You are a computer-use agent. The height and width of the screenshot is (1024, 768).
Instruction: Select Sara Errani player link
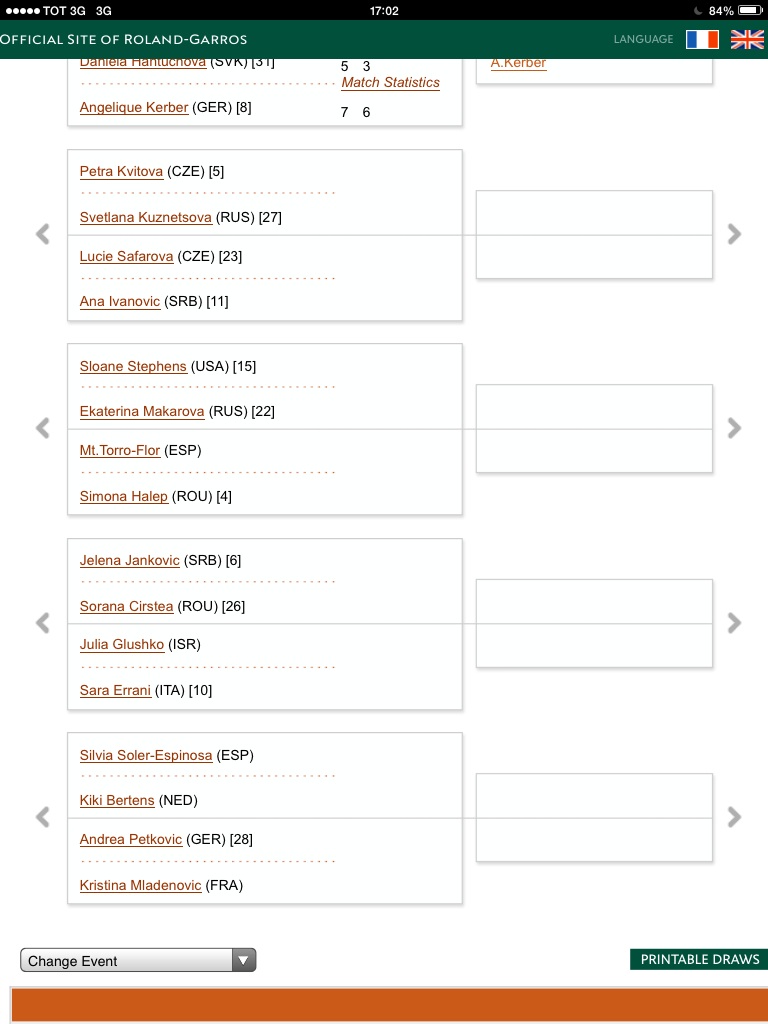[116, 690]
